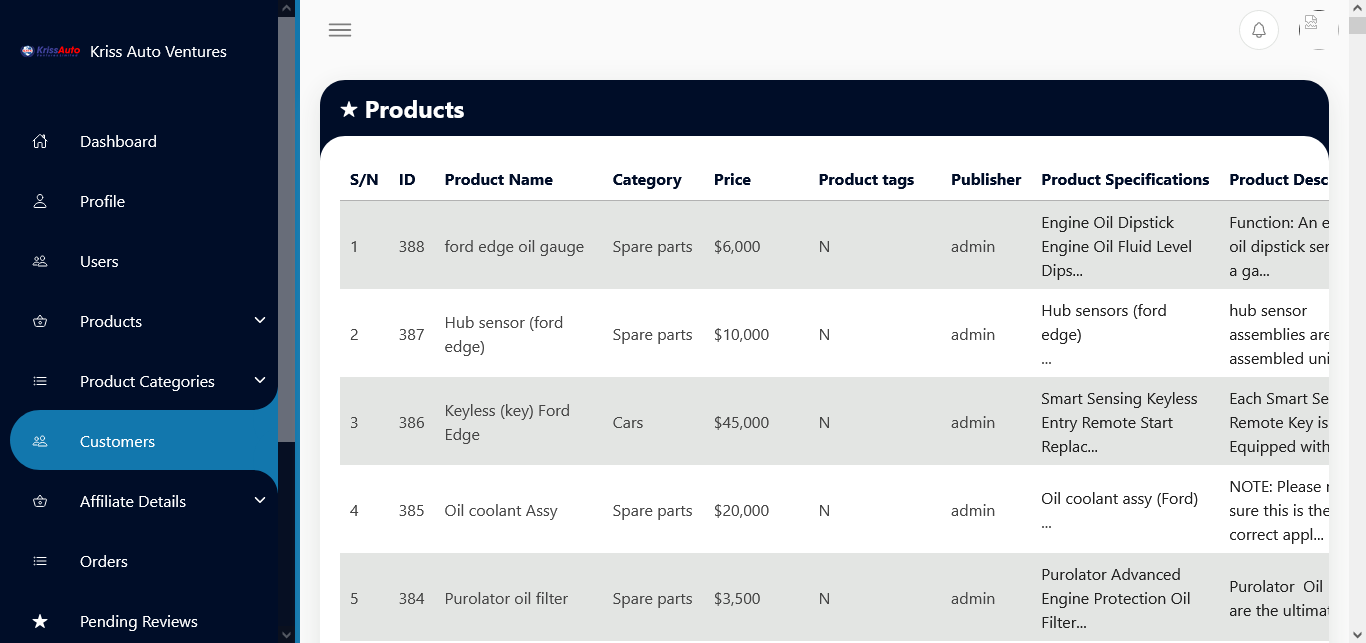Screen dimensions: 1366x643
Task: Click the hamburger menu icon
Action: (x=340, y=30)
